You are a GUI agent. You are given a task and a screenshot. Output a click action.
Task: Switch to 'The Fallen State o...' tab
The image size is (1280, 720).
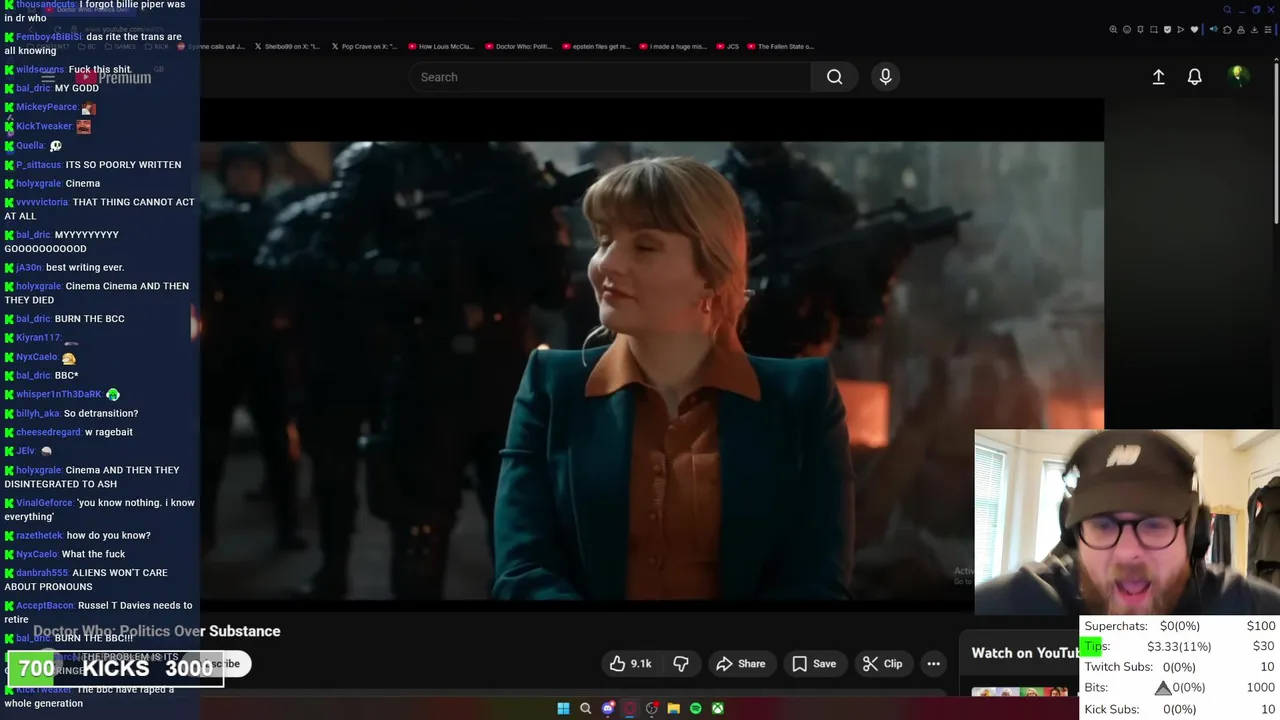click(782, 46)
